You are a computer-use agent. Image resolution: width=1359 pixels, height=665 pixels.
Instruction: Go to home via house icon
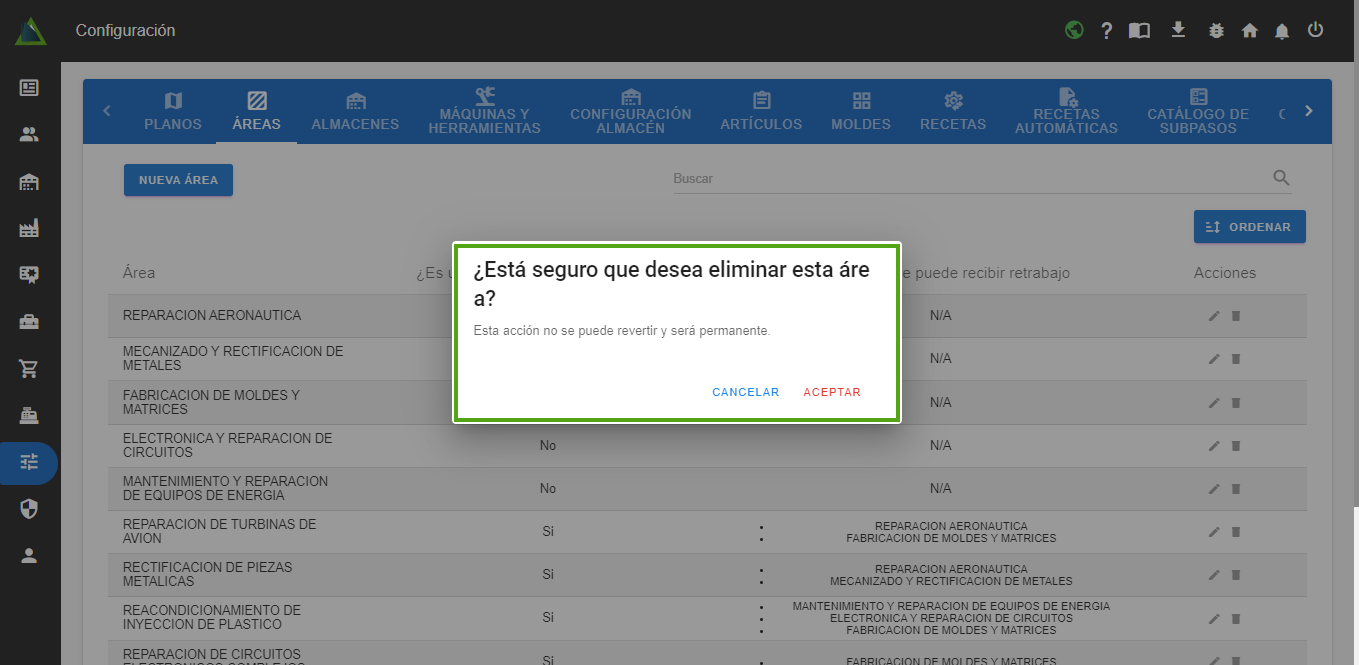point(1249,31)
